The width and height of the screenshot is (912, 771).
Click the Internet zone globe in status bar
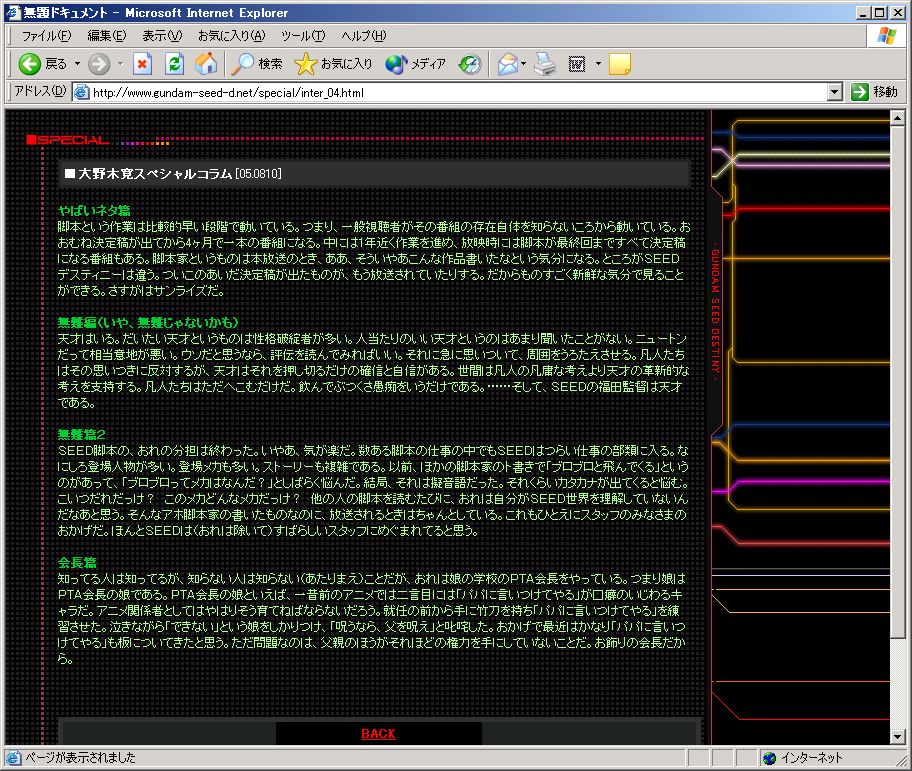pyautogui.click(x=770, y=758)
